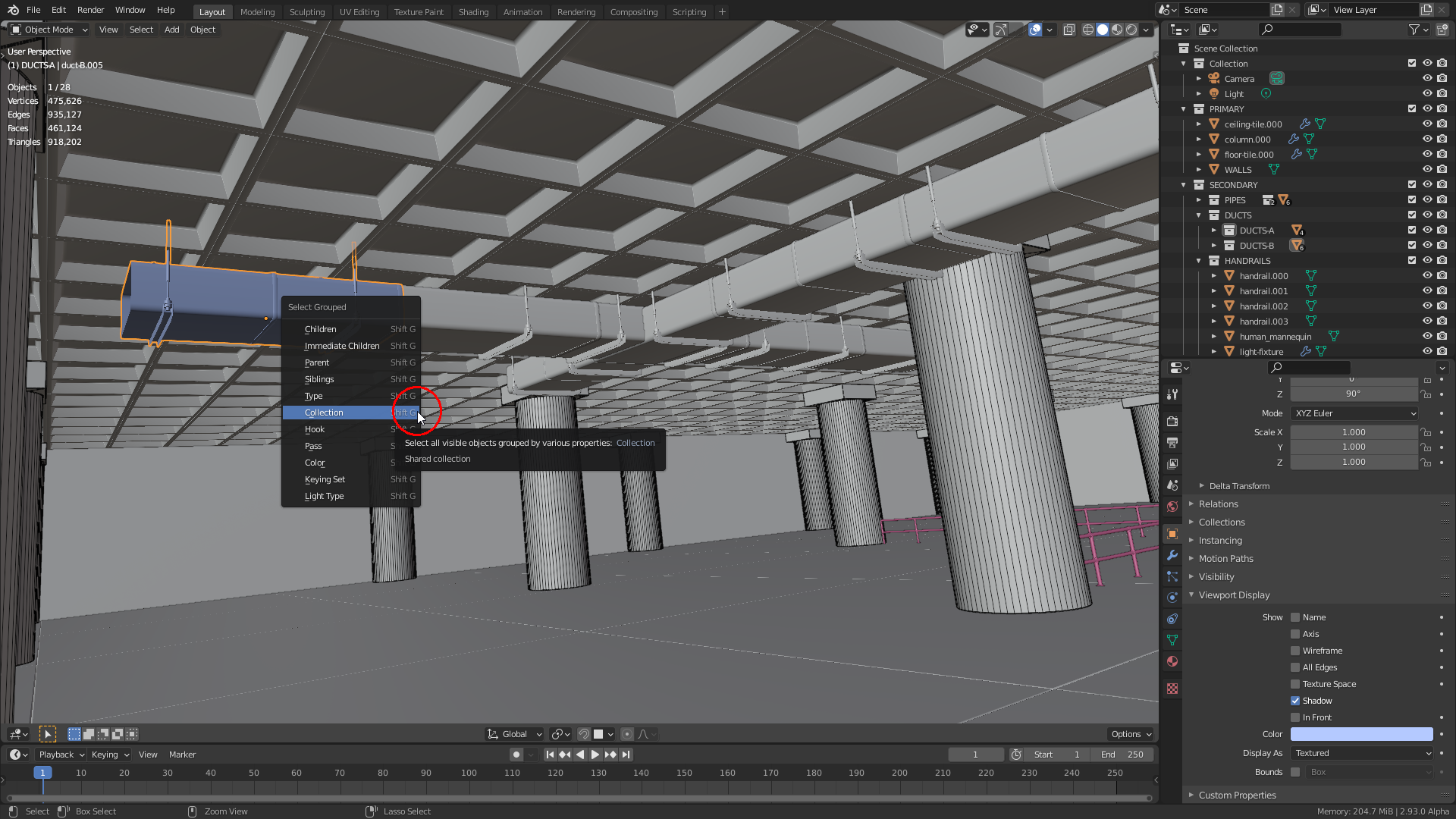The image size is (1456, 819).
Task: Open the XYZ Euler rotation mode dropdown
Action: pyautogui.click(x=1354, y=413)
